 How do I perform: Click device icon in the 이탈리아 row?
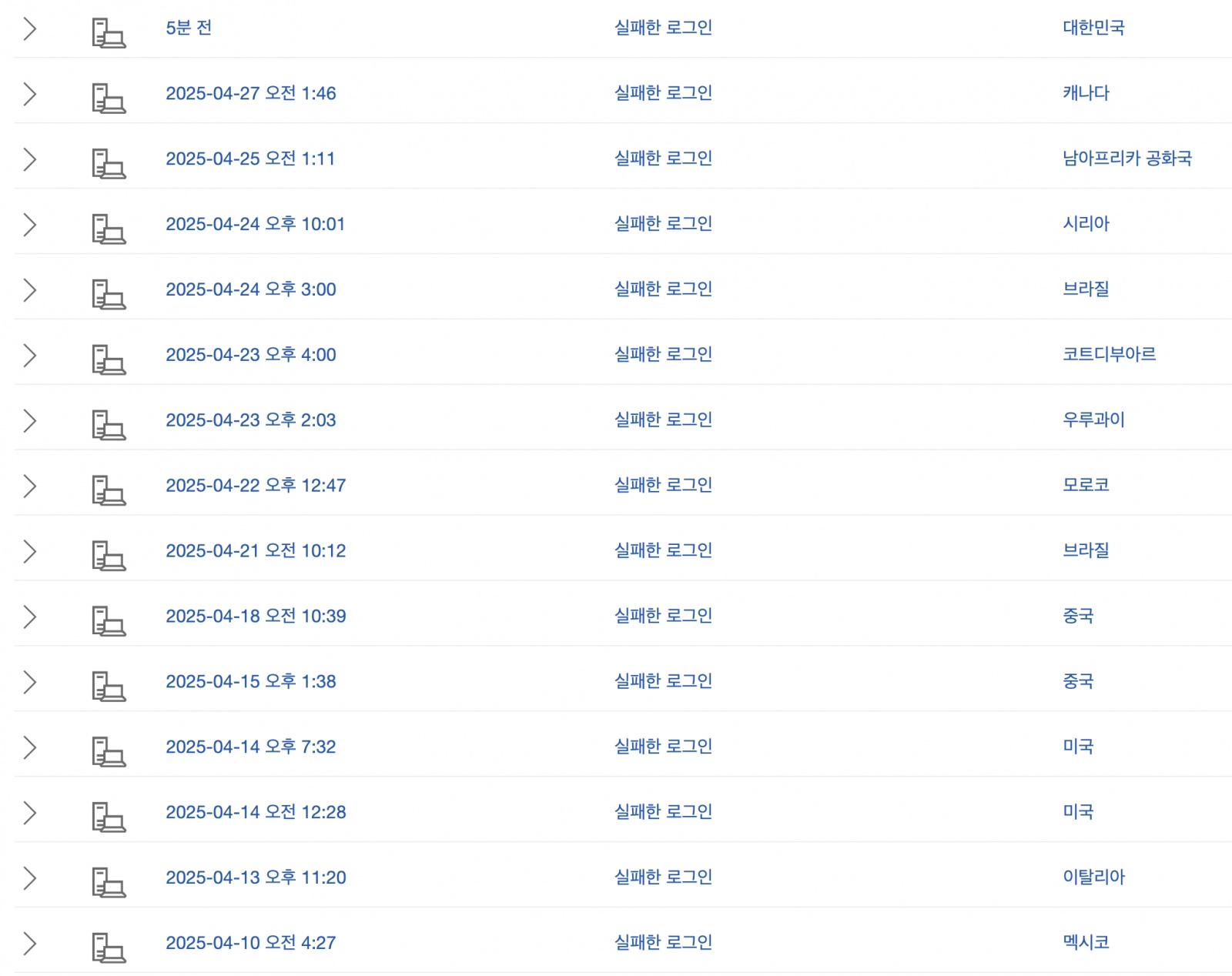[109, 882]
